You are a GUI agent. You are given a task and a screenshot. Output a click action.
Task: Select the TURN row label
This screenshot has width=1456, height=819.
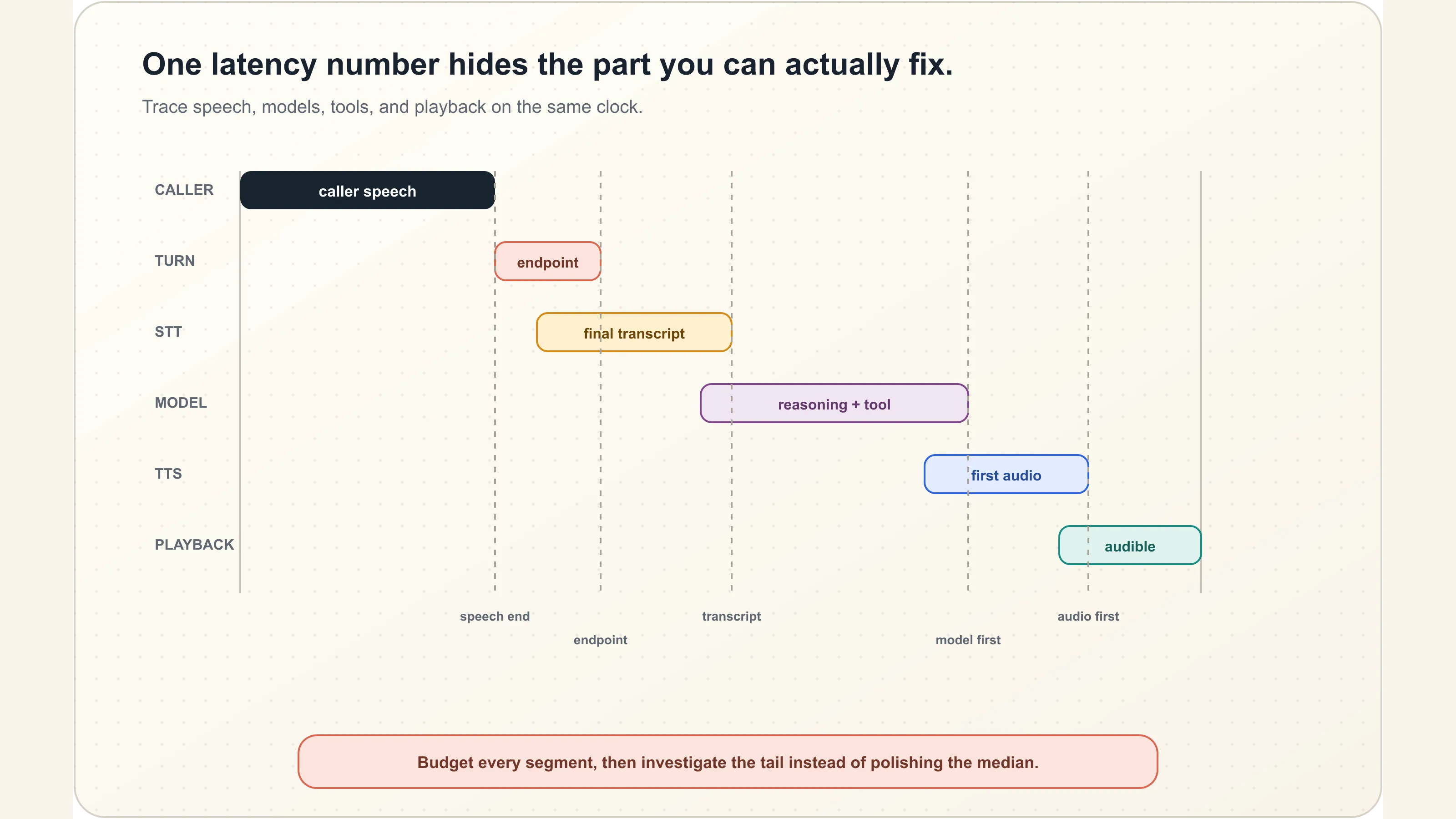pyautogui.click(x=175, y=261)
